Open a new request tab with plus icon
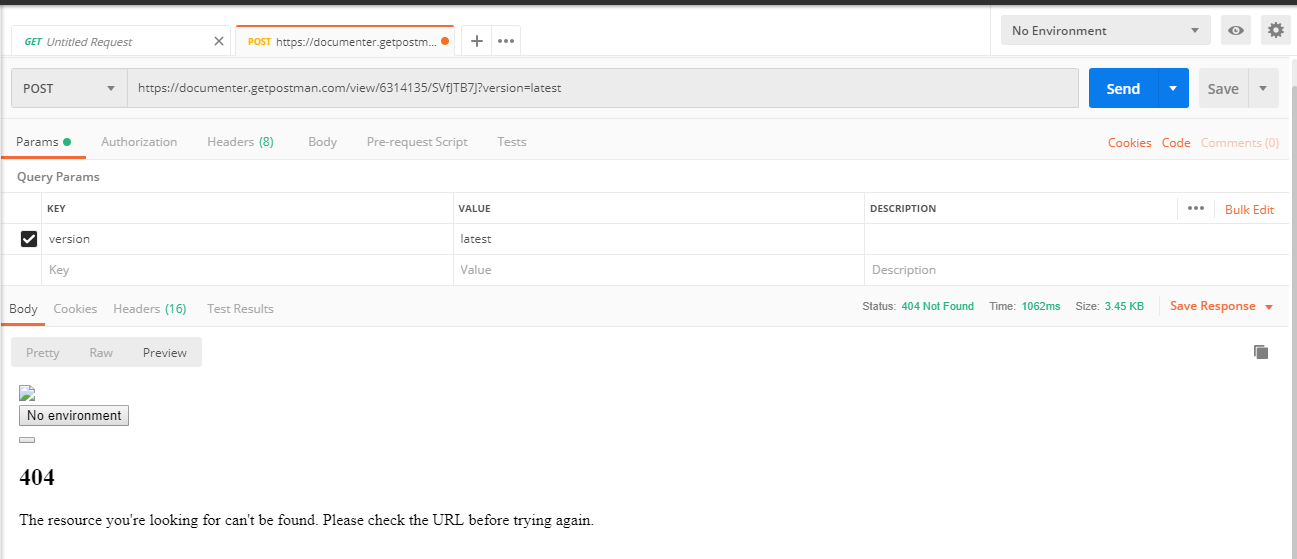The width and height of the screenshot is (1297, 559). point(477,41)
